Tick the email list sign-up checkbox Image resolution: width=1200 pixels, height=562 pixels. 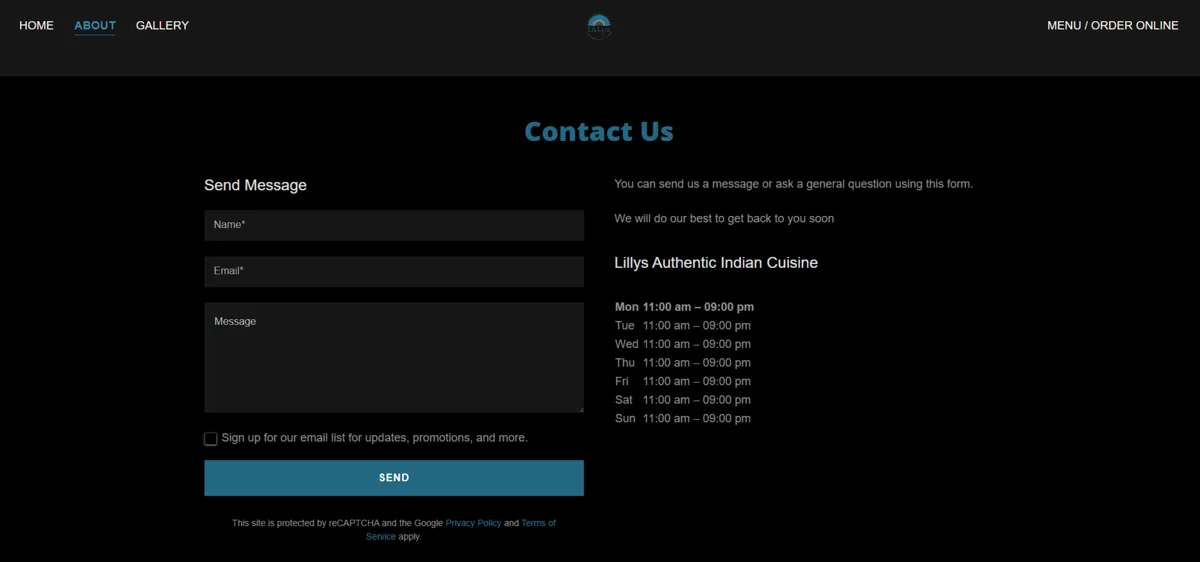(x=210, y=439)
